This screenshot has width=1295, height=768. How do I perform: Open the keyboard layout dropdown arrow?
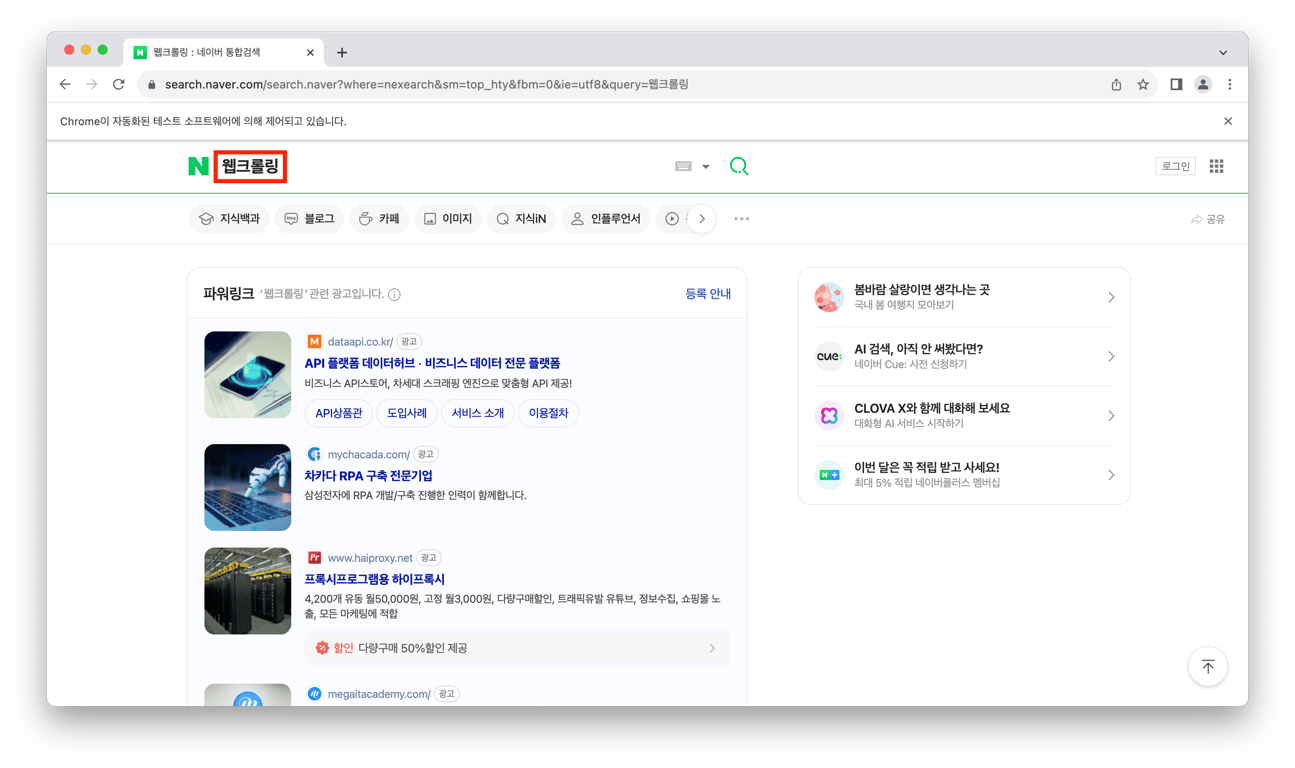coord(705,166)
